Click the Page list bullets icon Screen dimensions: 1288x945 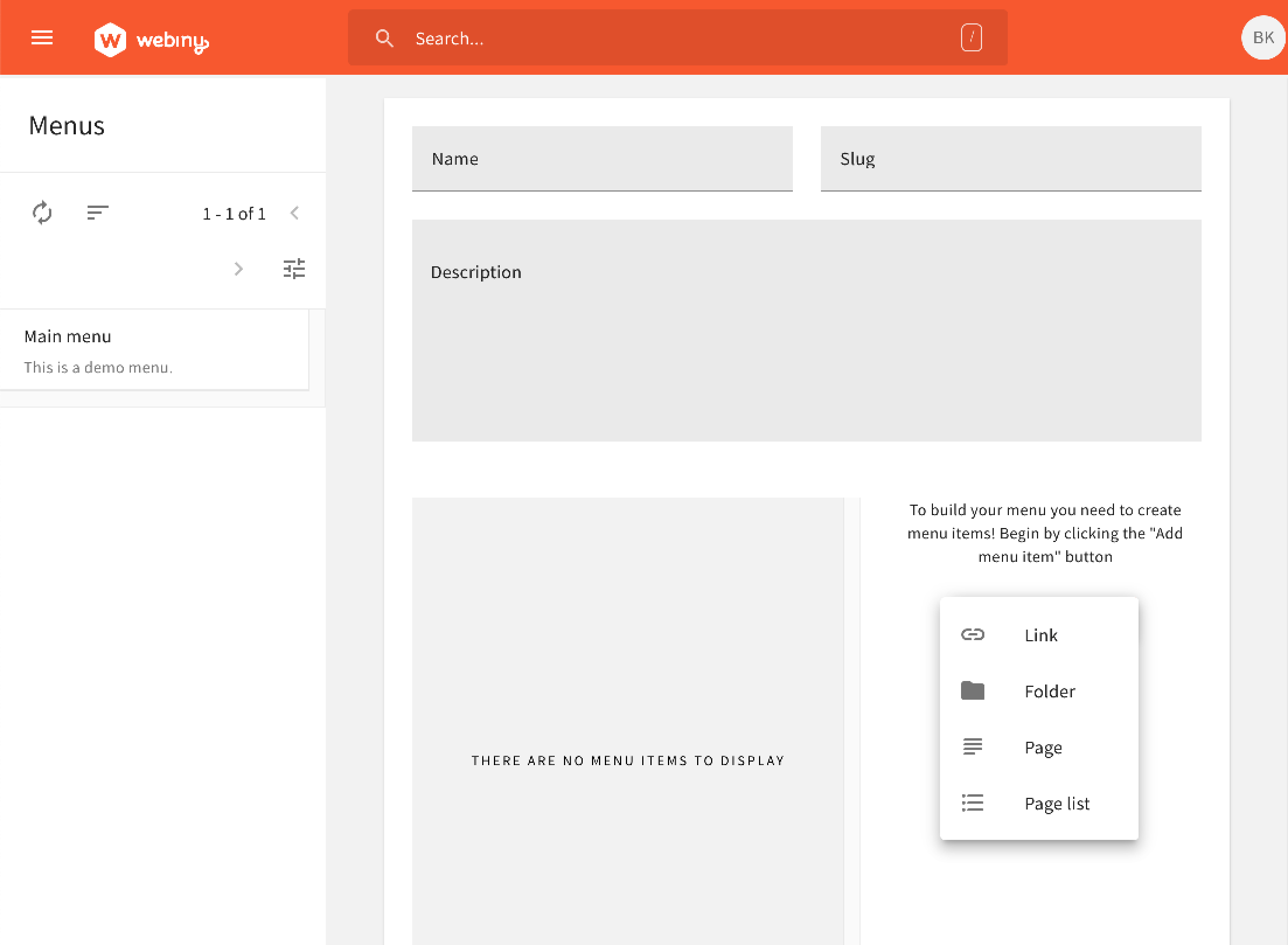(x=973, y=802)
